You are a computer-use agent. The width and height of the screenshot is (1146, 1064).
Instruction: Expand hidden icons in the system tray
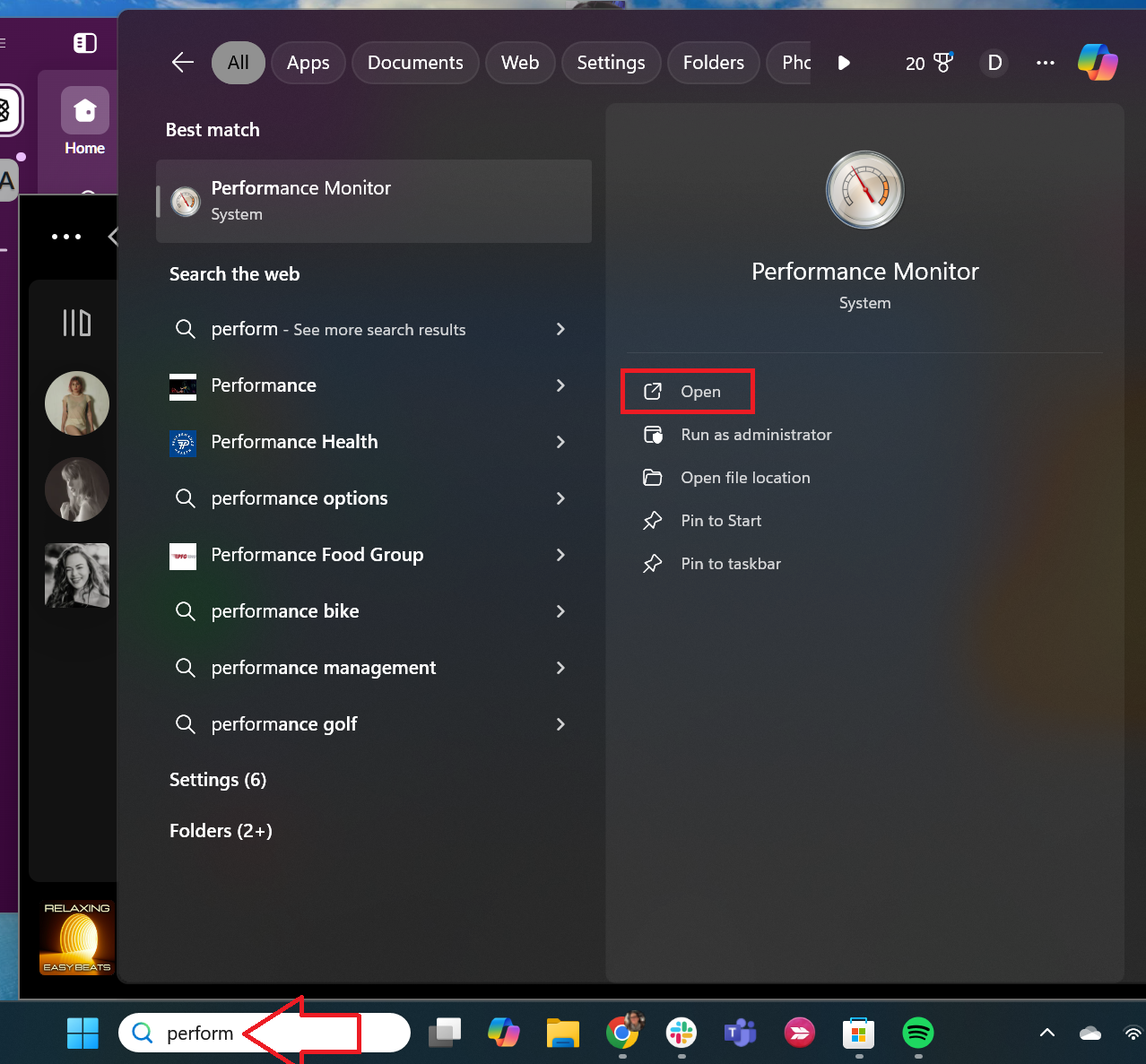pyautogui.click(x=1046, y=1033)
